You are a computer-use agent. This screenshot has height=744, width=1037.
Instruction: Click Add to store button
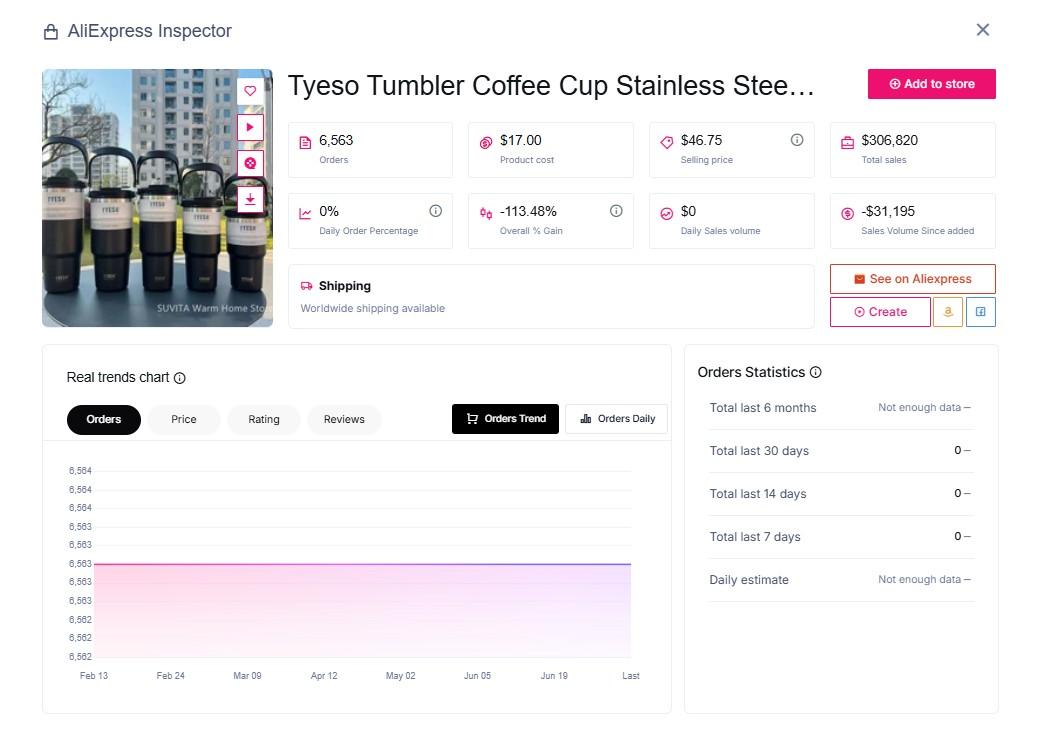pos(931,84)
